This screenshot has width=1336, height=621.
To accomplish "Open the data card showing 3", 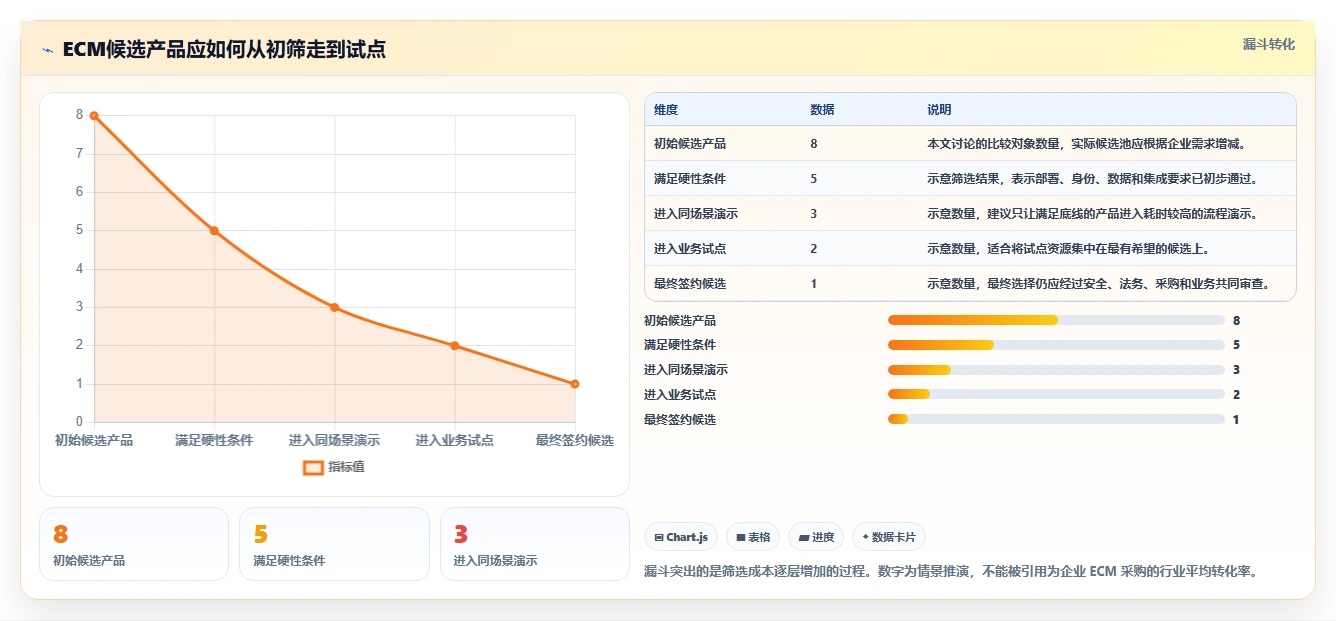I will [x=535, y=544].
